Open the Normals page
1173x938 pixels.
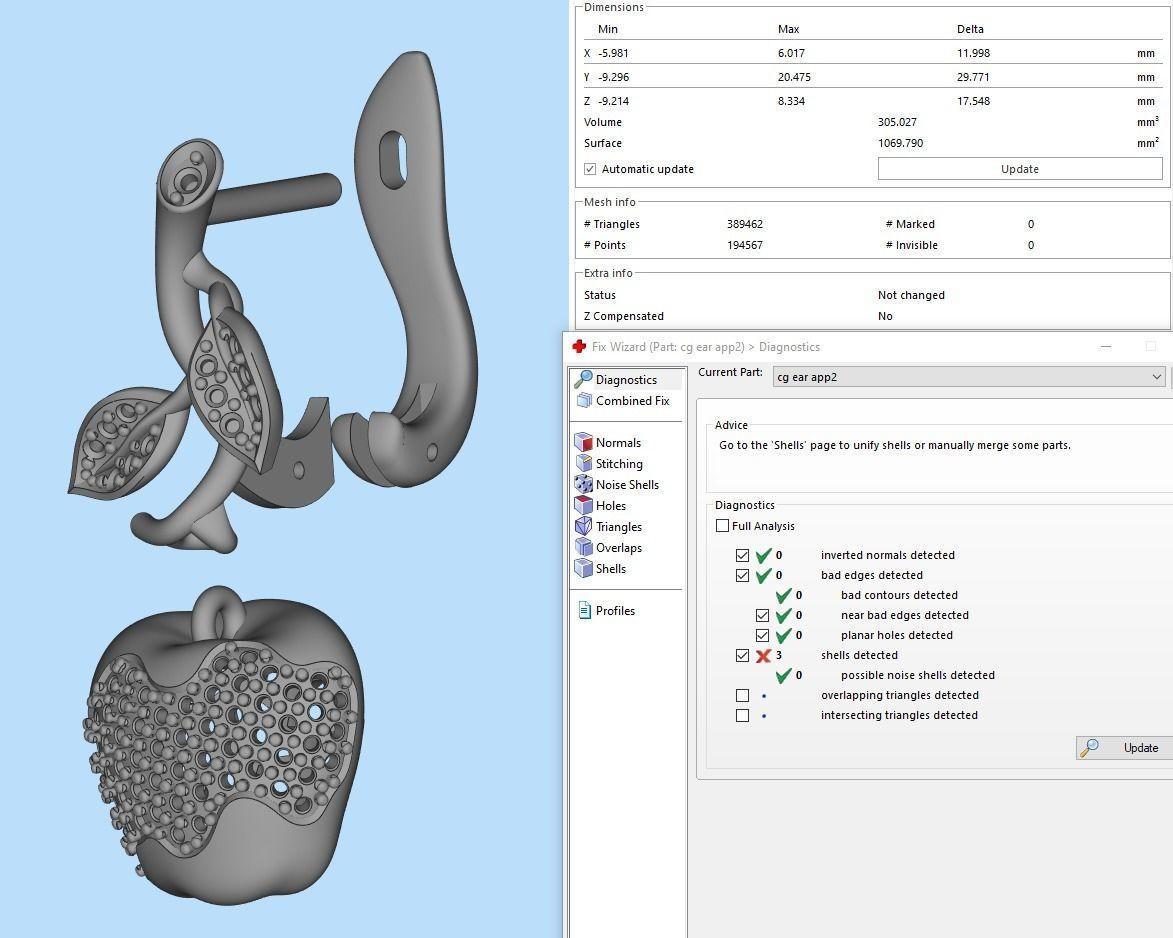[618, 443]
